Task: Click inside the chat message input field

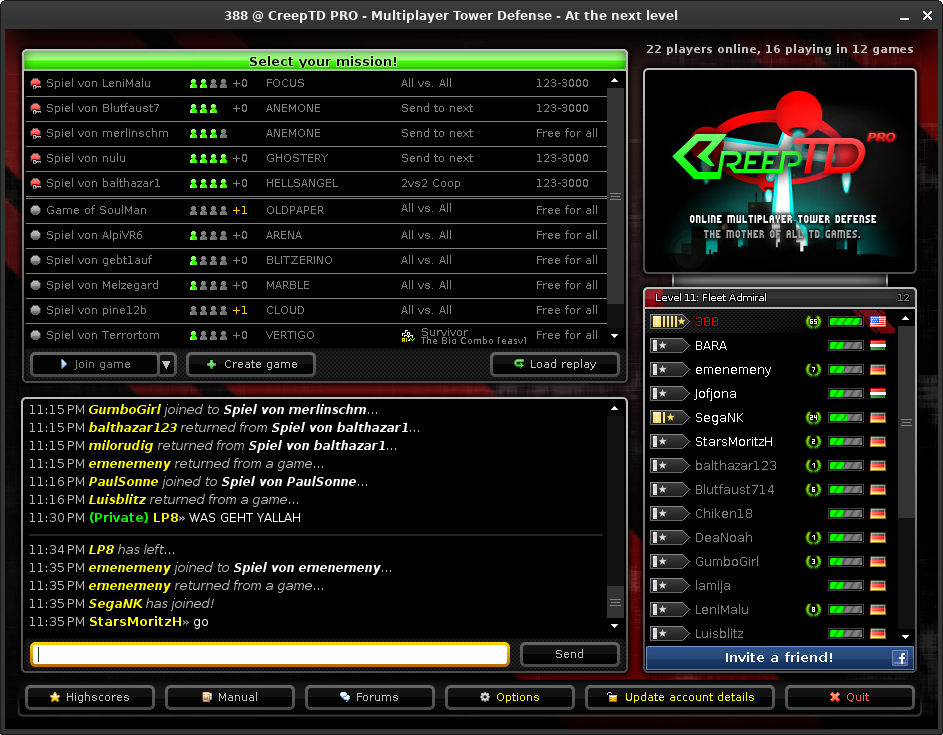Action: [x=270, y=654]
